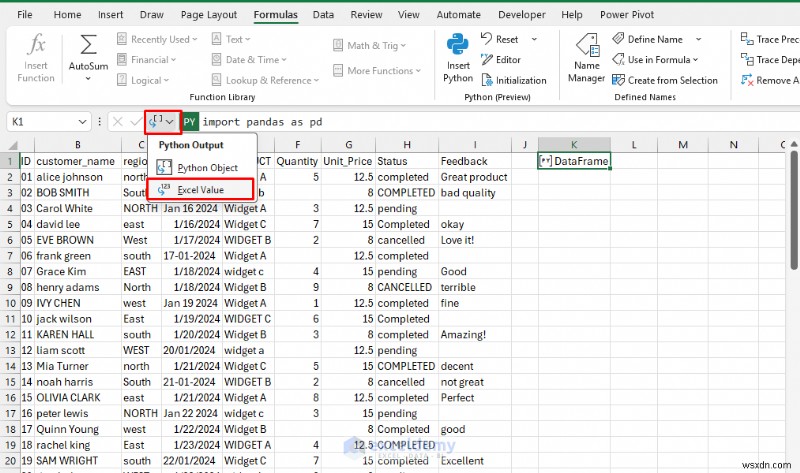Viewport: 800px width, 473px height.
Task: Switch to the Data tab
Action: point(323,14)
